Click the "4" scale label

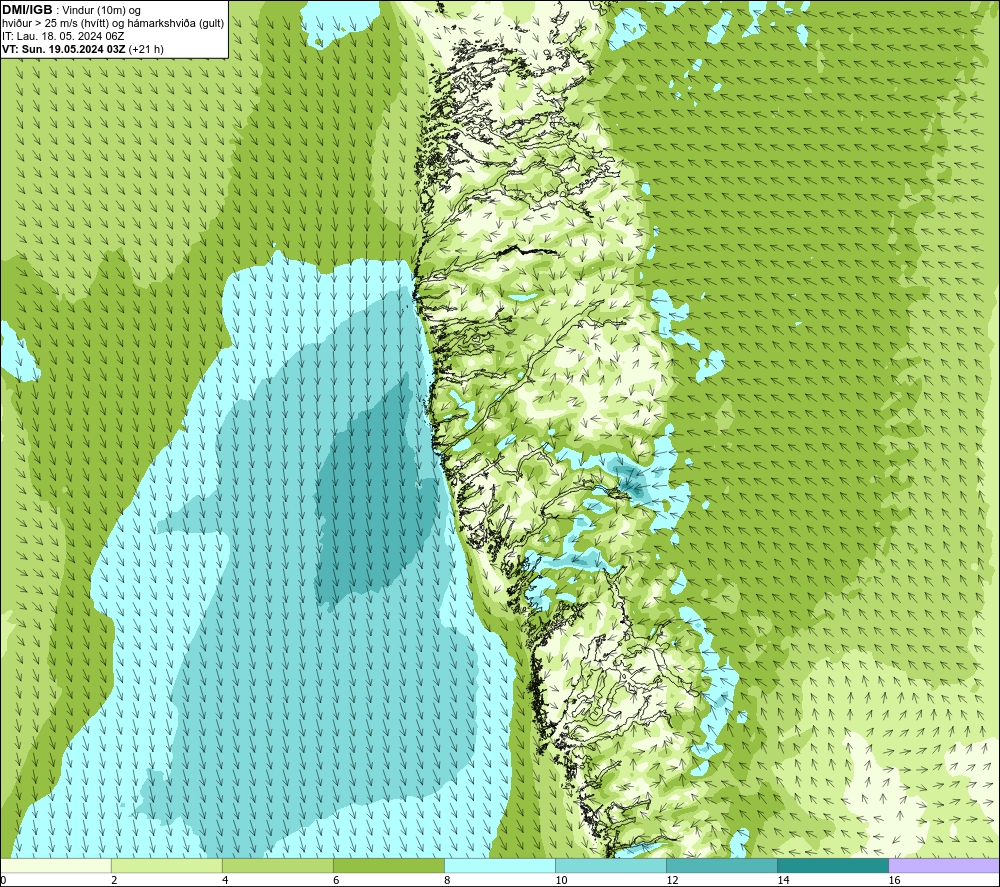(225, 880)
